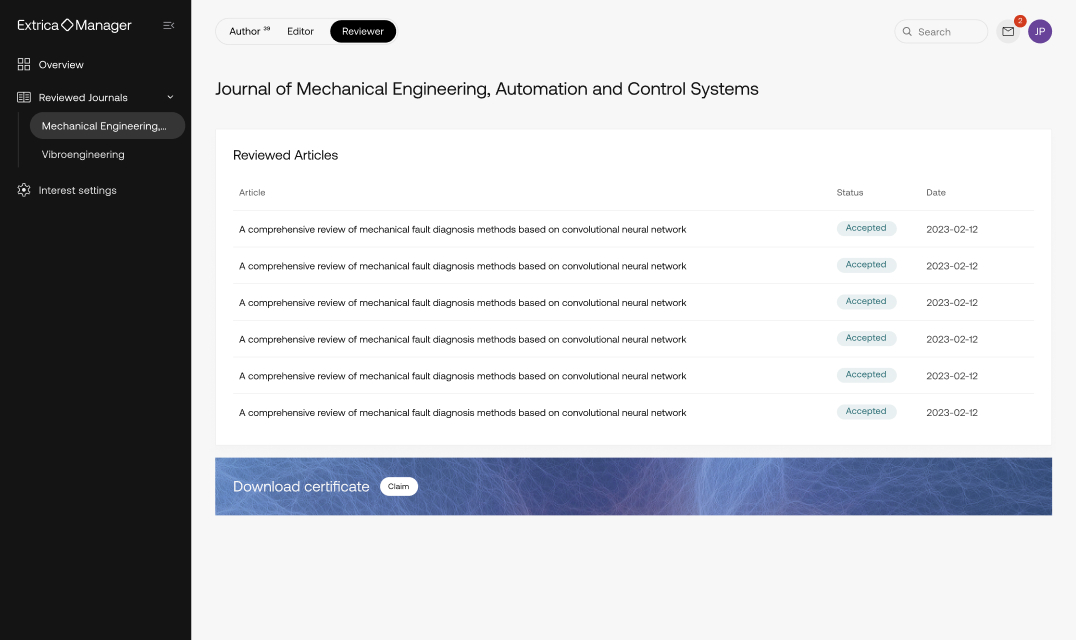Select Vibroengineering journal in sidebar
The height and width of the screenshot is (640, 1076).
(x=83, y=154)
